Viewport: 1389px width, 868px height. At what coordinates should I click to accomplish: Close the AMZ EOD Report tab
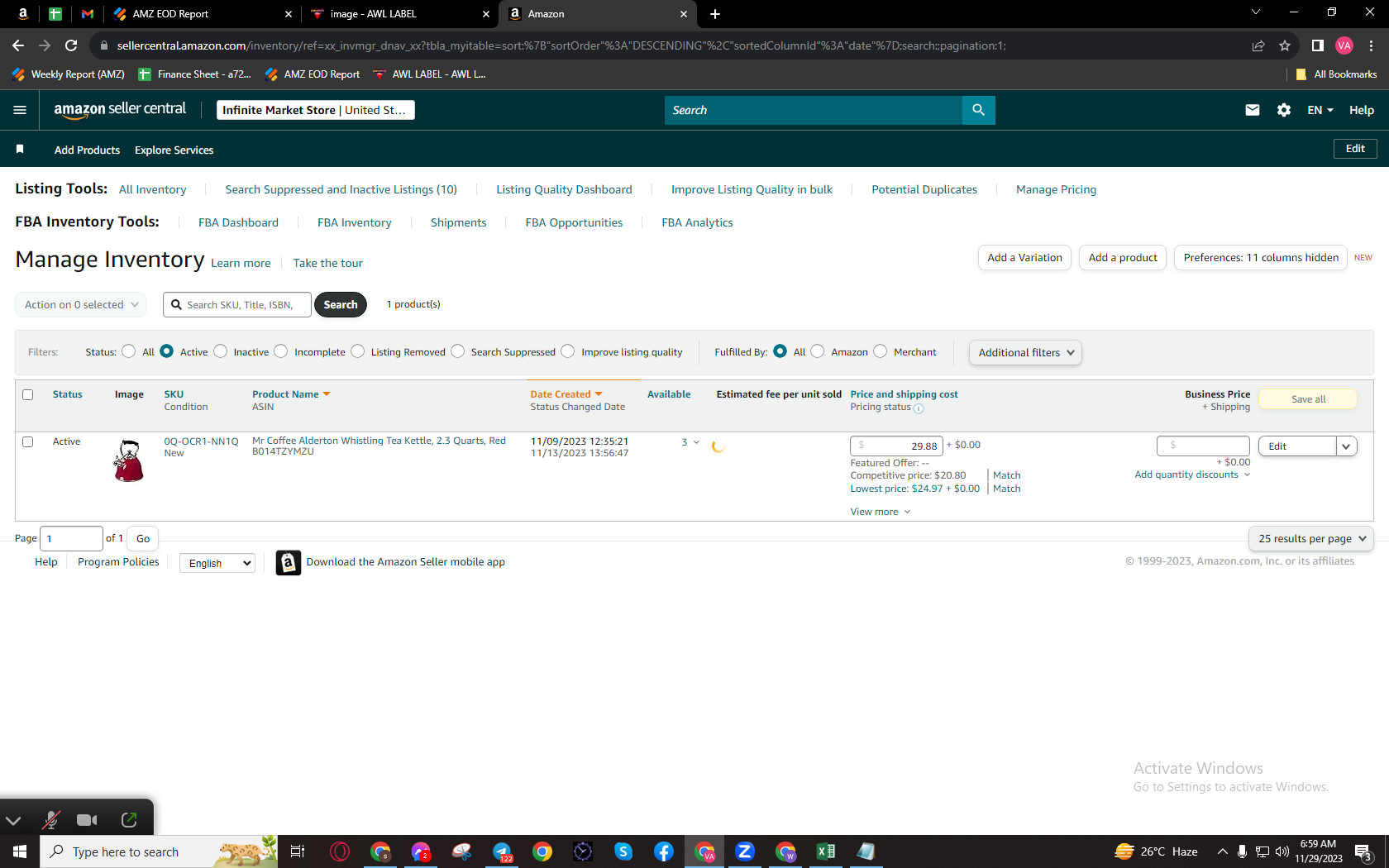click(x=289, y=14)
